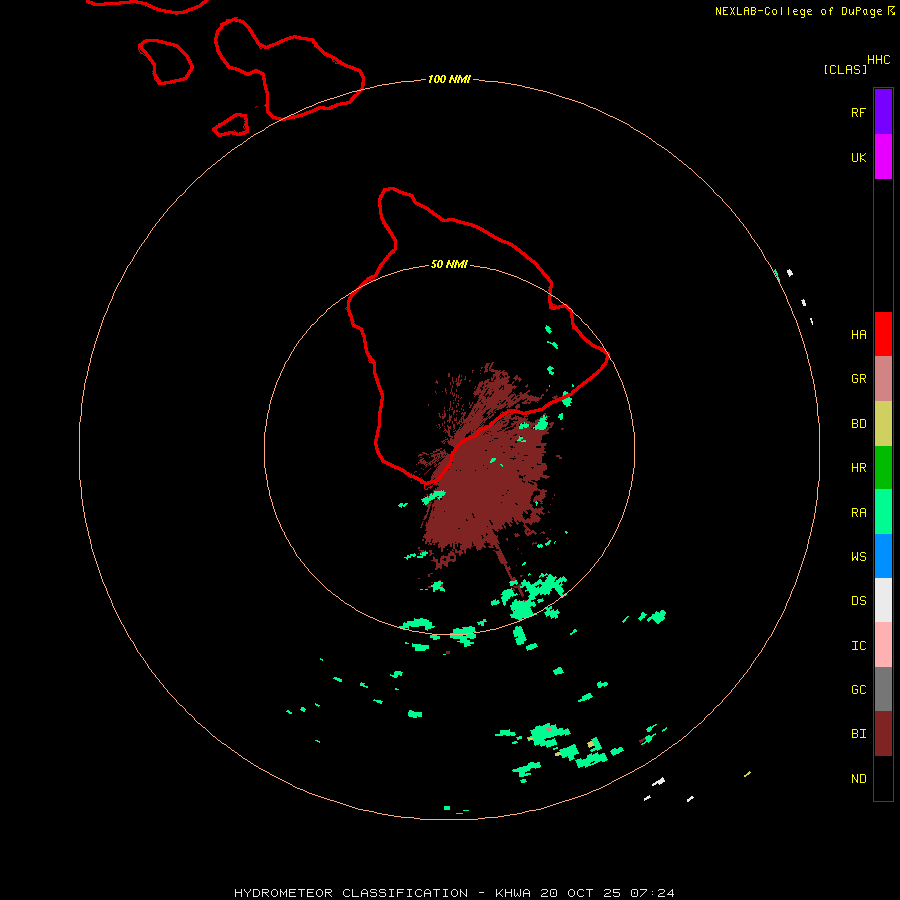Image resolution: width=900 pixels, height=900 pixels.
Task: Click the GR legend label
Action: point(858,379)
